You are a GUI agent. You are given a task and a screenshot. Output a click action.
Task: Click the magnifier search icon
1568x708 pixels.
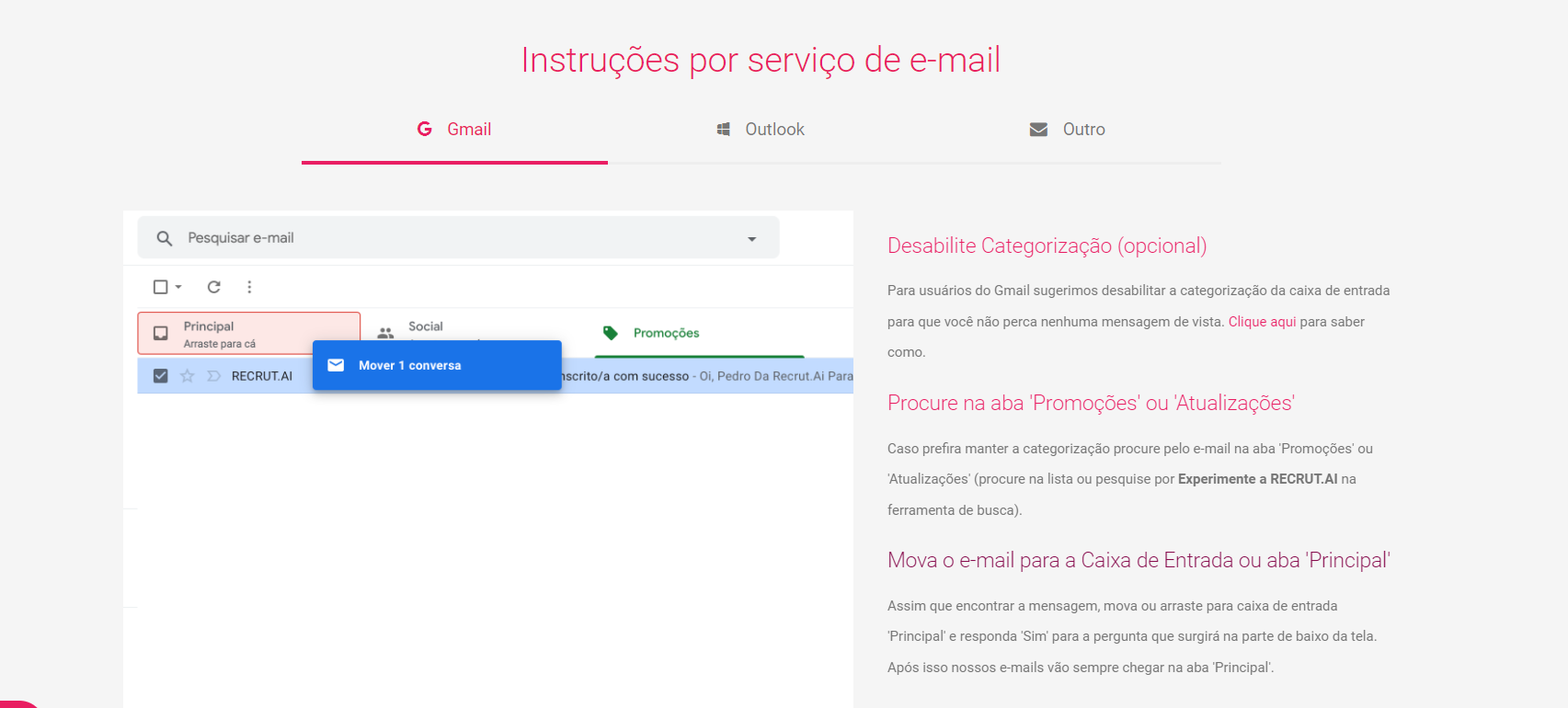[165, 238]
